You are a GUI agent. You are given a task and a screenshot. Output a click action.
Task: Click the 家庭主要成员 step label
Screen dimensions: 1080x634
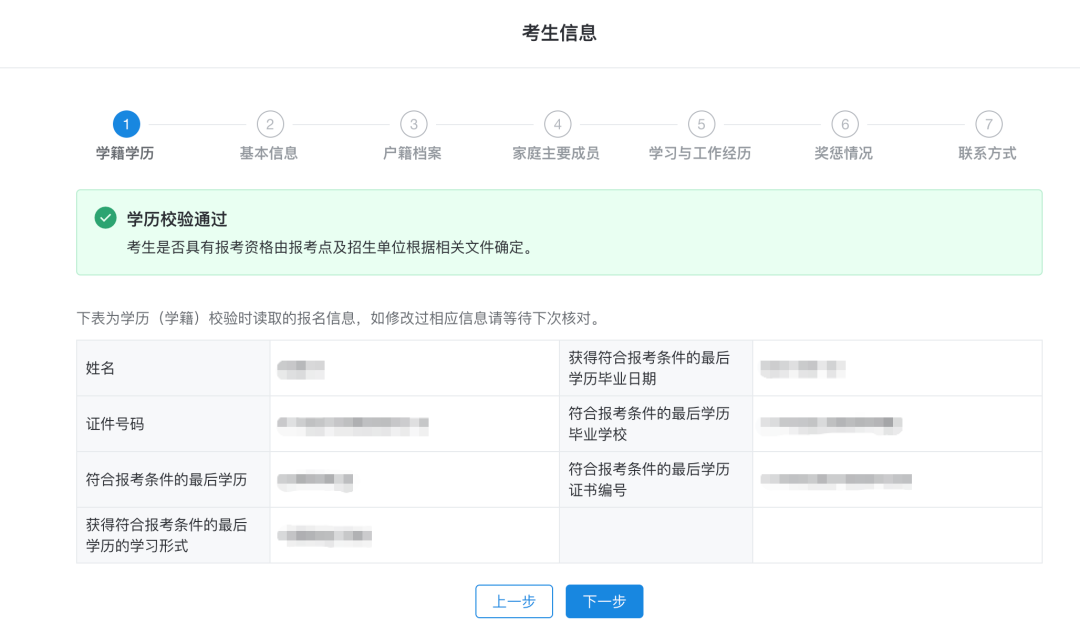pyautogui.click(x=556, y=153)
